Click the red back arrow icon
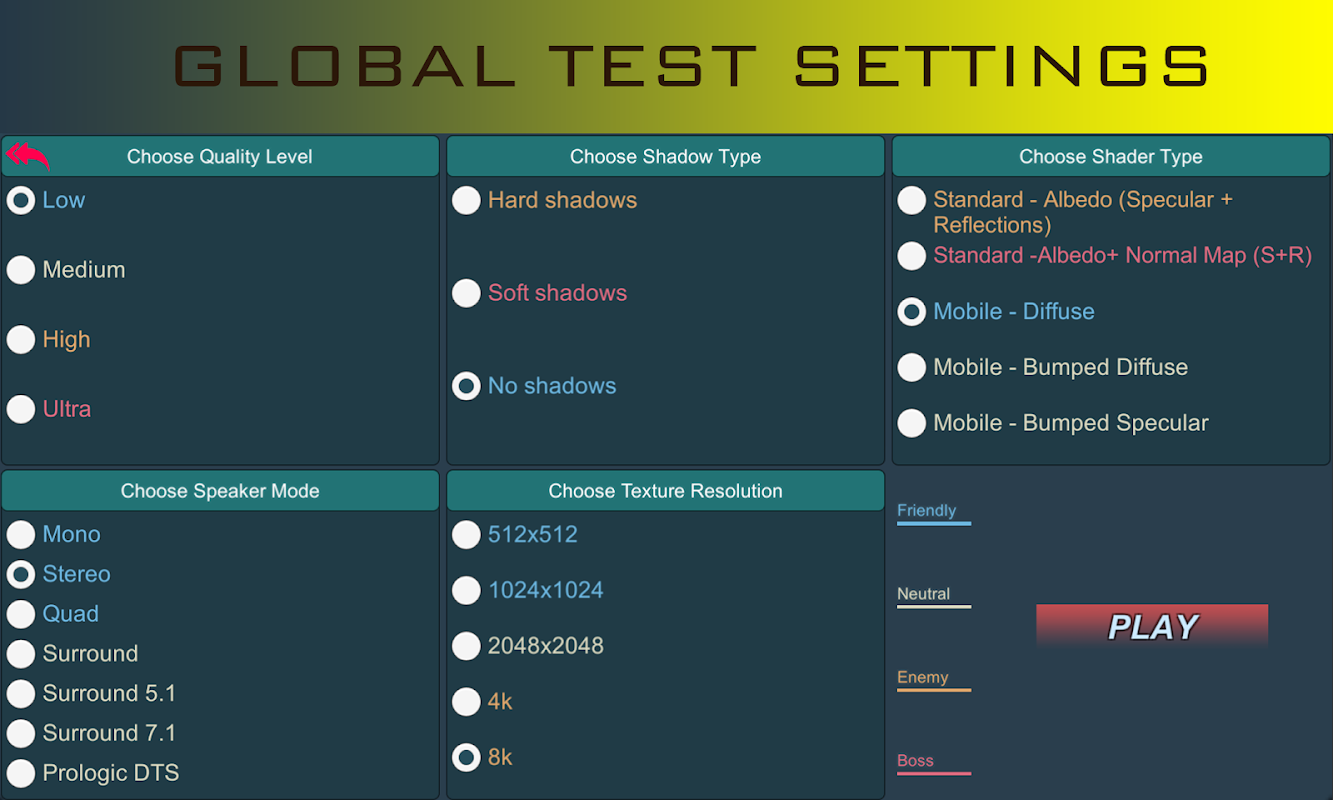Screen dimensions: 1333x800 28,156
